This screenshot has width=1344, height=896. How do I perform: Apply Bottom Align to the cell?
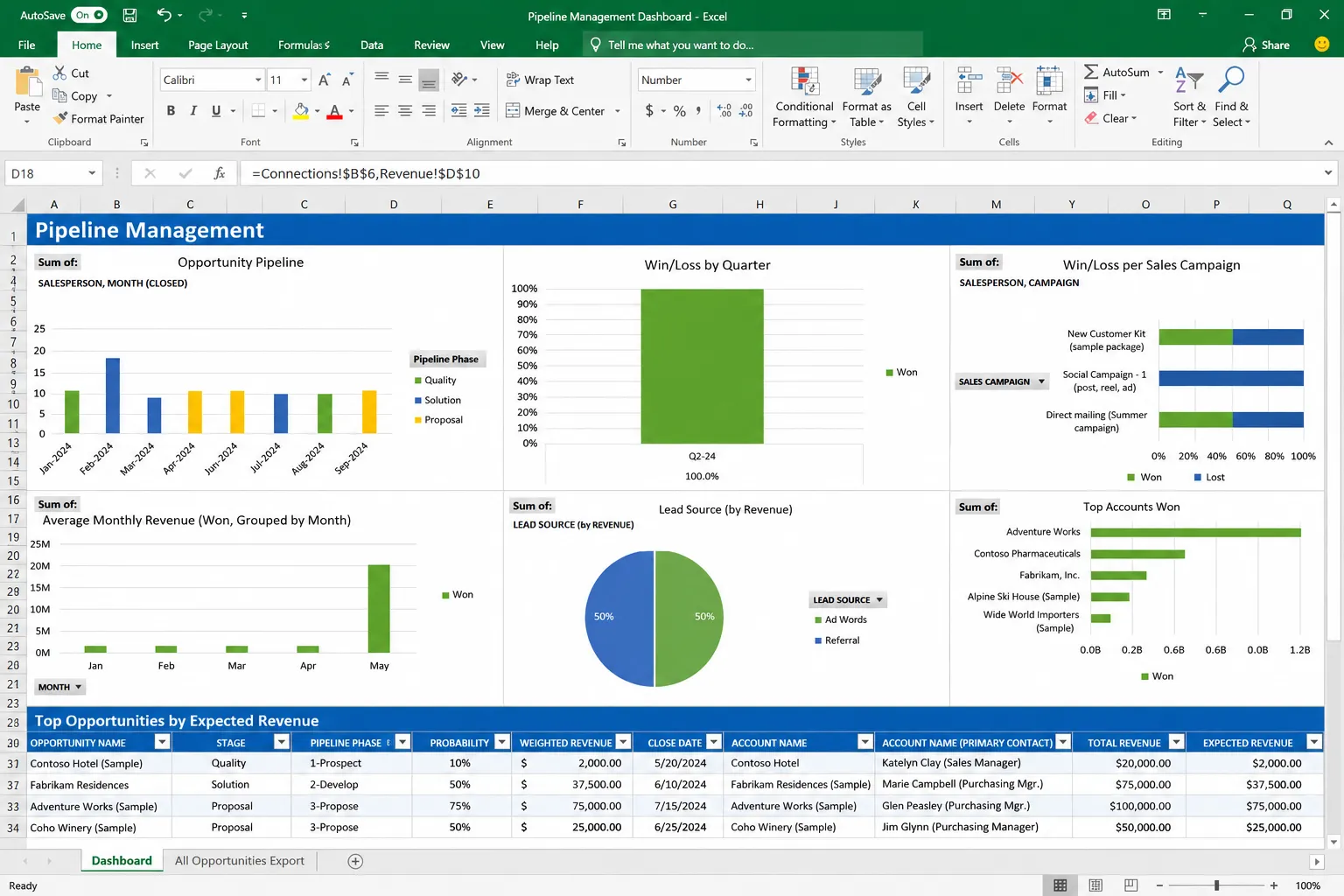(x=429, y=80)
